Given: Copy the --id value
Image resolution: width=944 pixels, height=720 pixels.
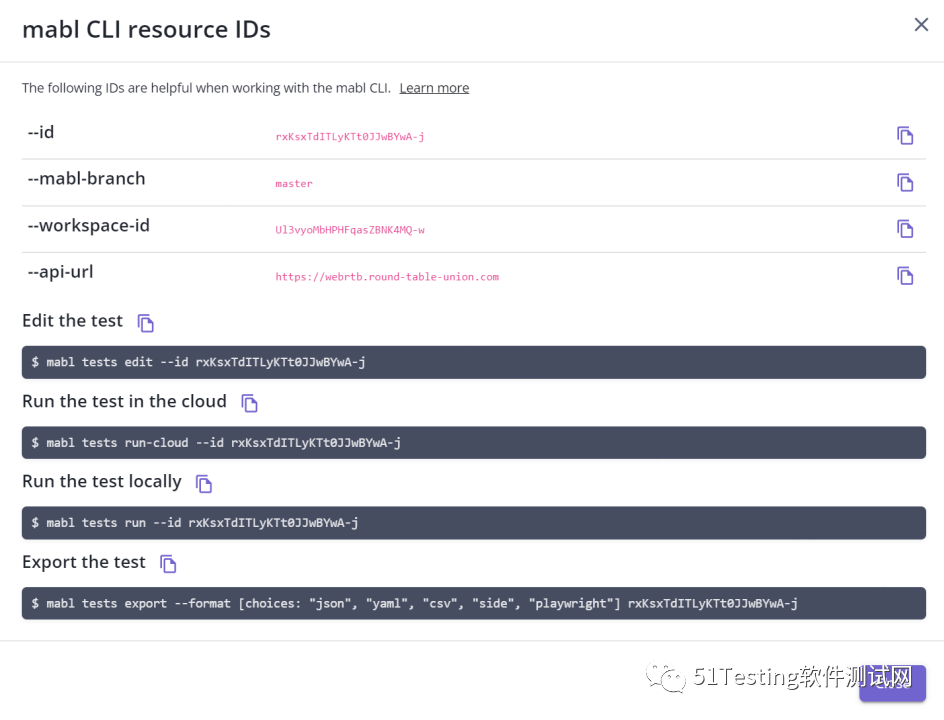Looking at the screenshot, I should pos(905,135).
